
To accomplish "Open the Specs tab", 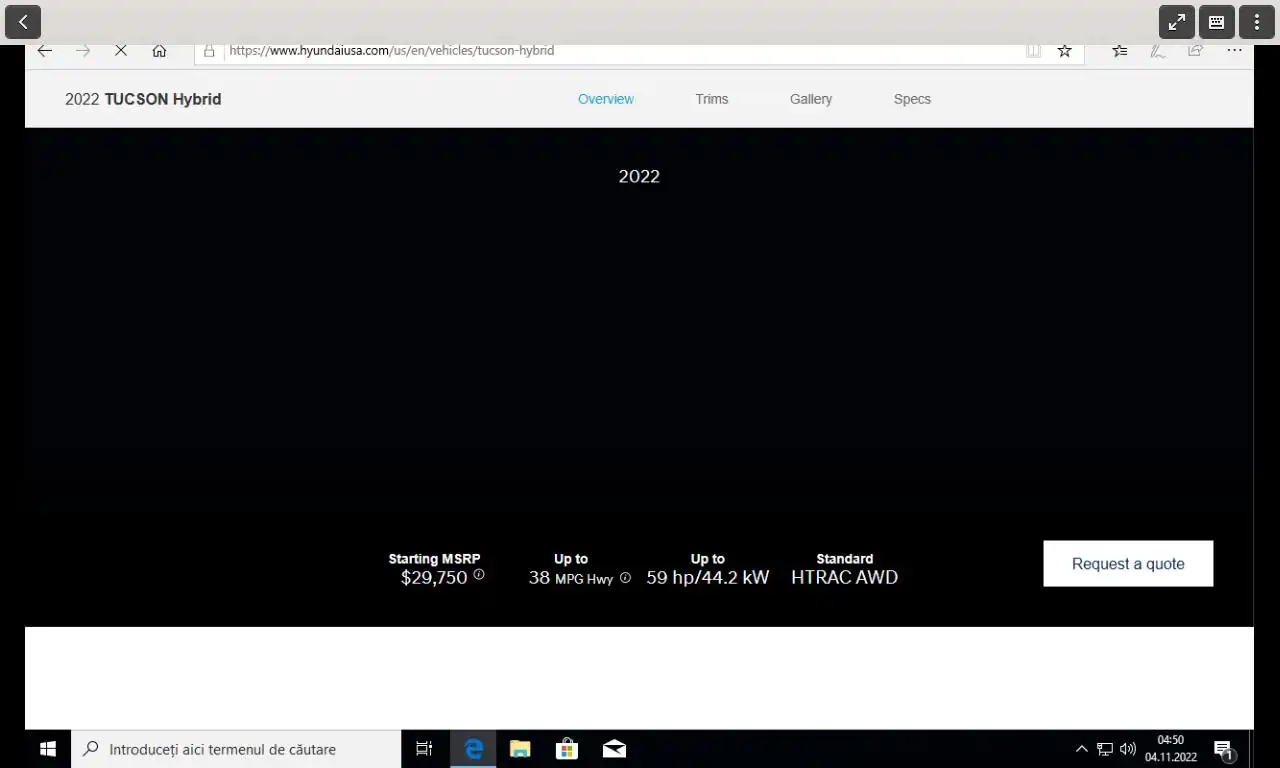I will [x=912, y=99].
